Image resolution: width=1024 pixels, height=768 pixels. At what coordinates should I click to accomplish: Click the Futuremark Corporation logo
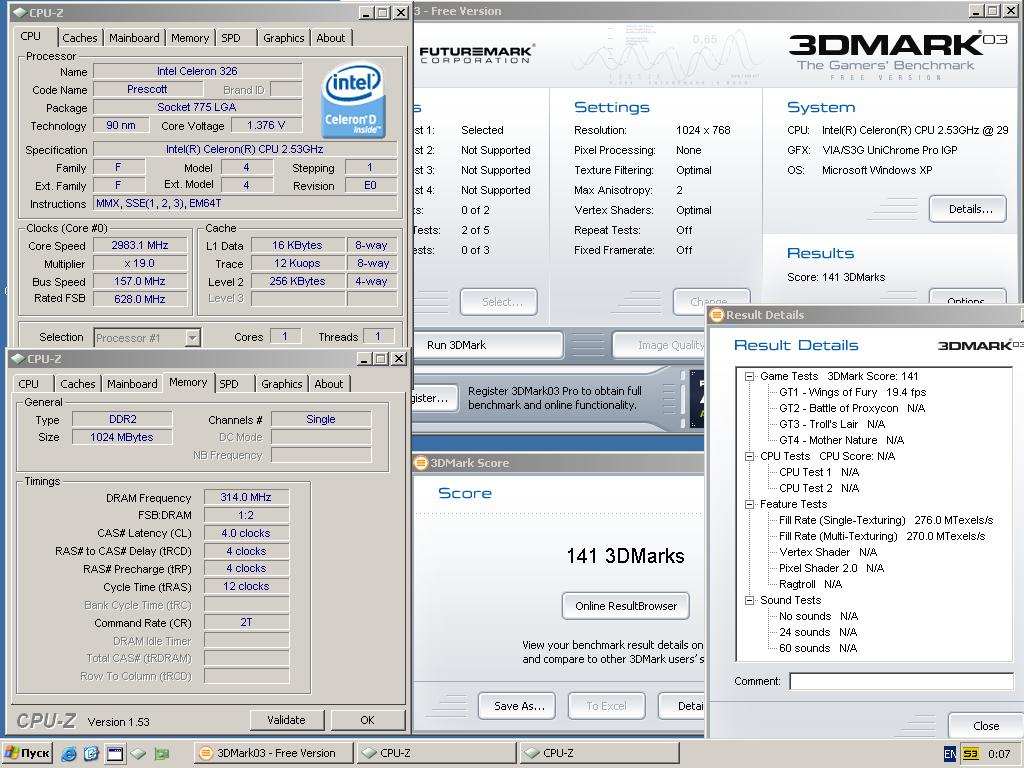(x=477, y=54)
